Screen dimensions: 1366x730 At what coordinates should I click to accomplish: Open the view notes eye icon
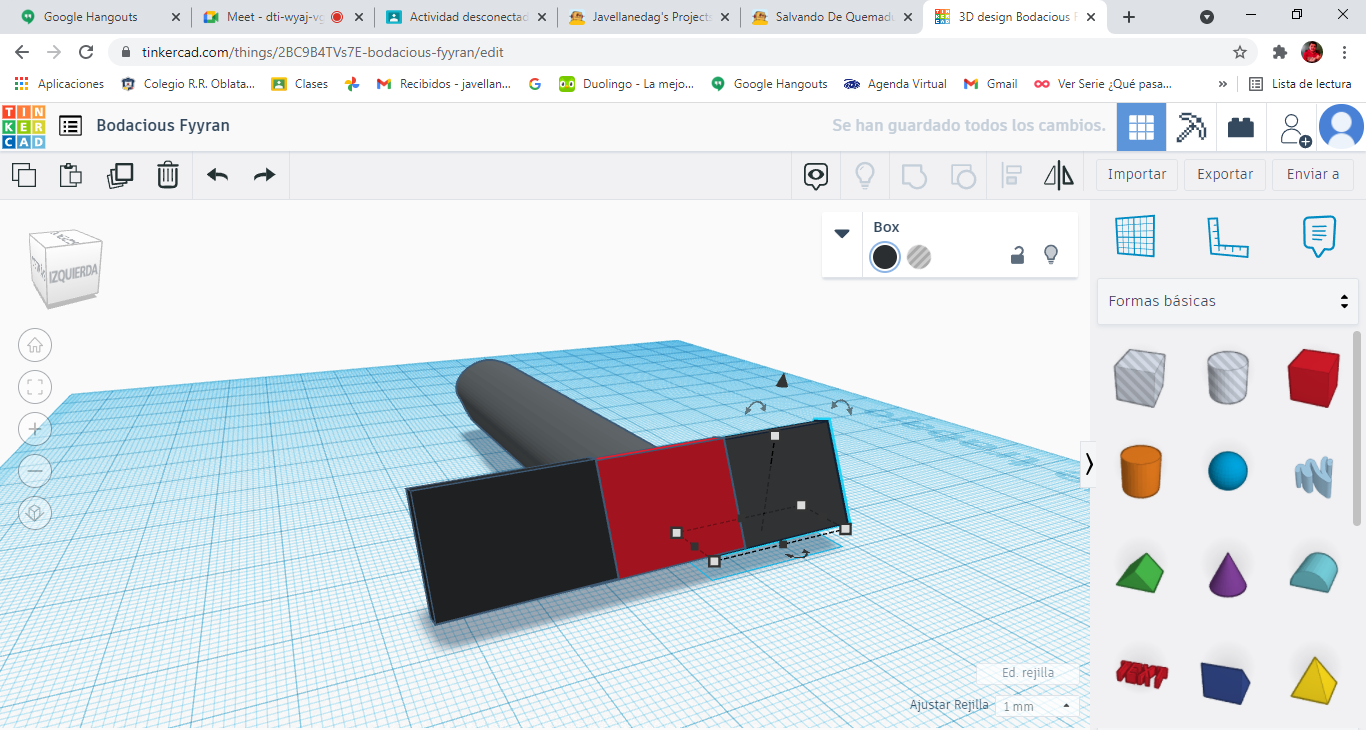point(816,176)
